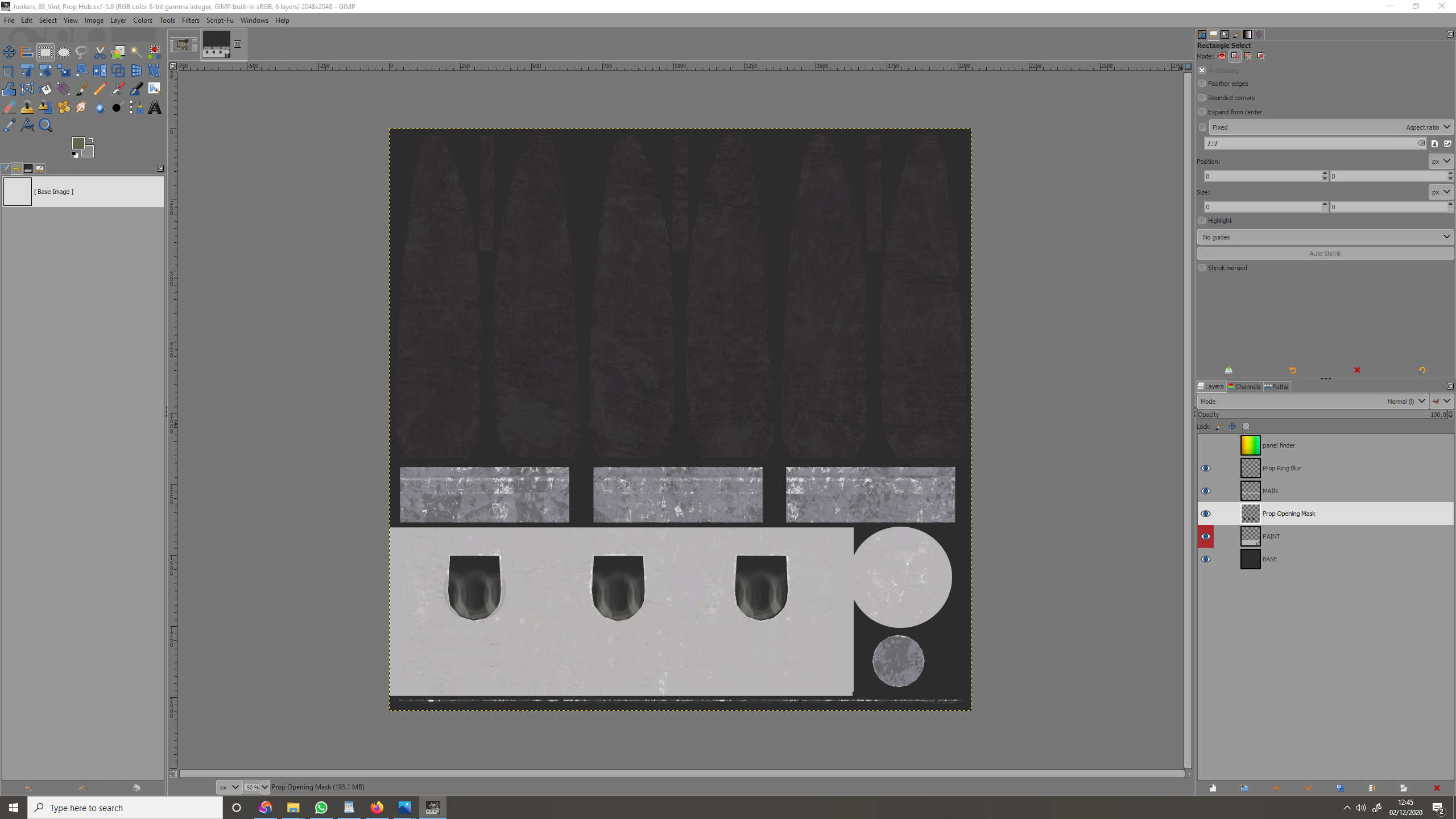Pick the Fuzzy Select magic wand tool

click(136, 52)
